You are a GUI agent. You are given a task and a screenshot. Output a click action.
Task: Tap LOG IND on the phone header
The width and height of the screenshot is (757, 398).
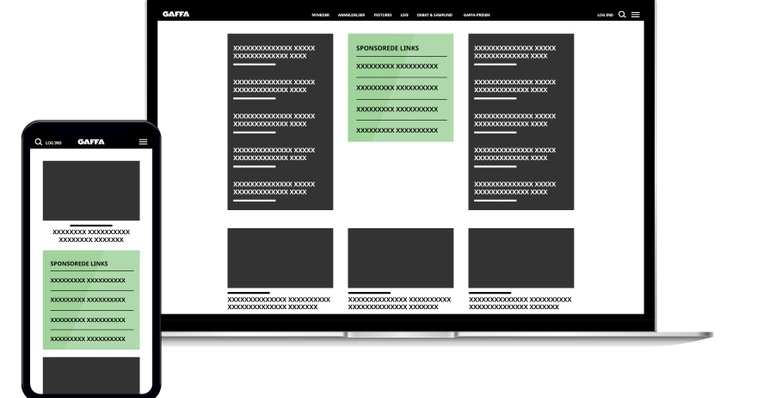(53, 143)
